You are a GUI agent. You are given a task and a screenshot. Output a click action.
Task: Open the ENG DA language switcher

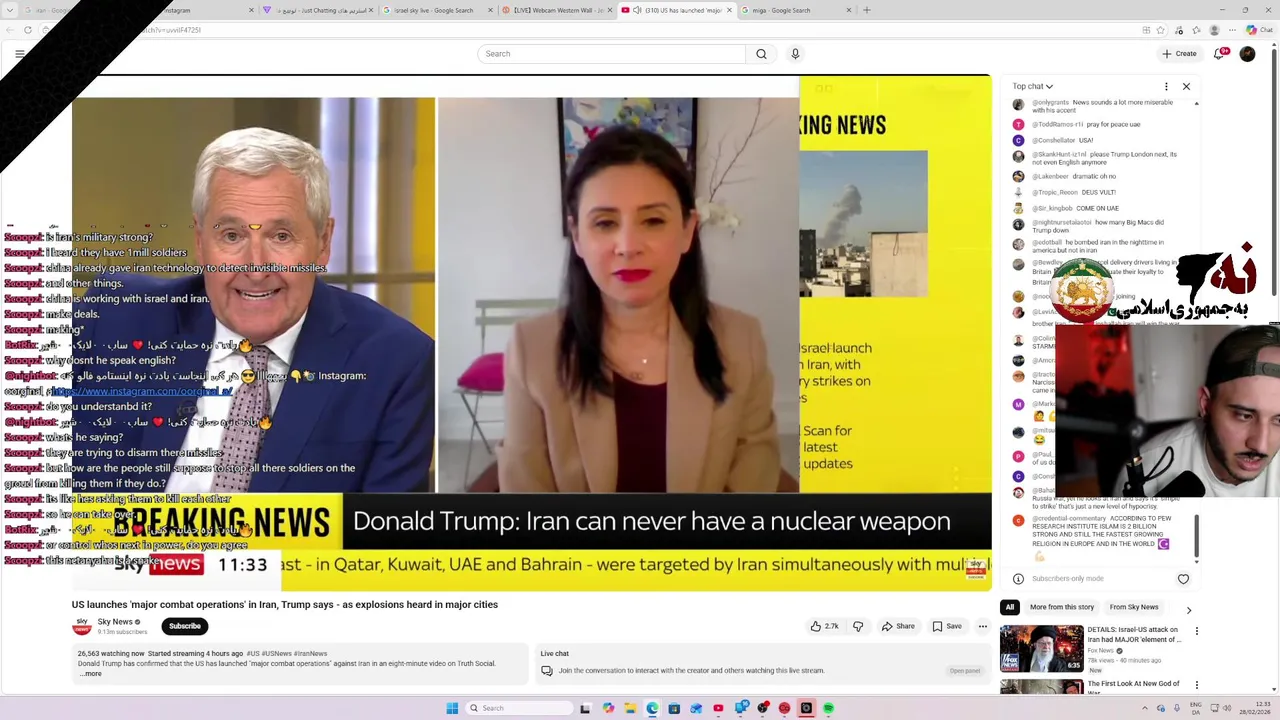(x=1196, y=708)
